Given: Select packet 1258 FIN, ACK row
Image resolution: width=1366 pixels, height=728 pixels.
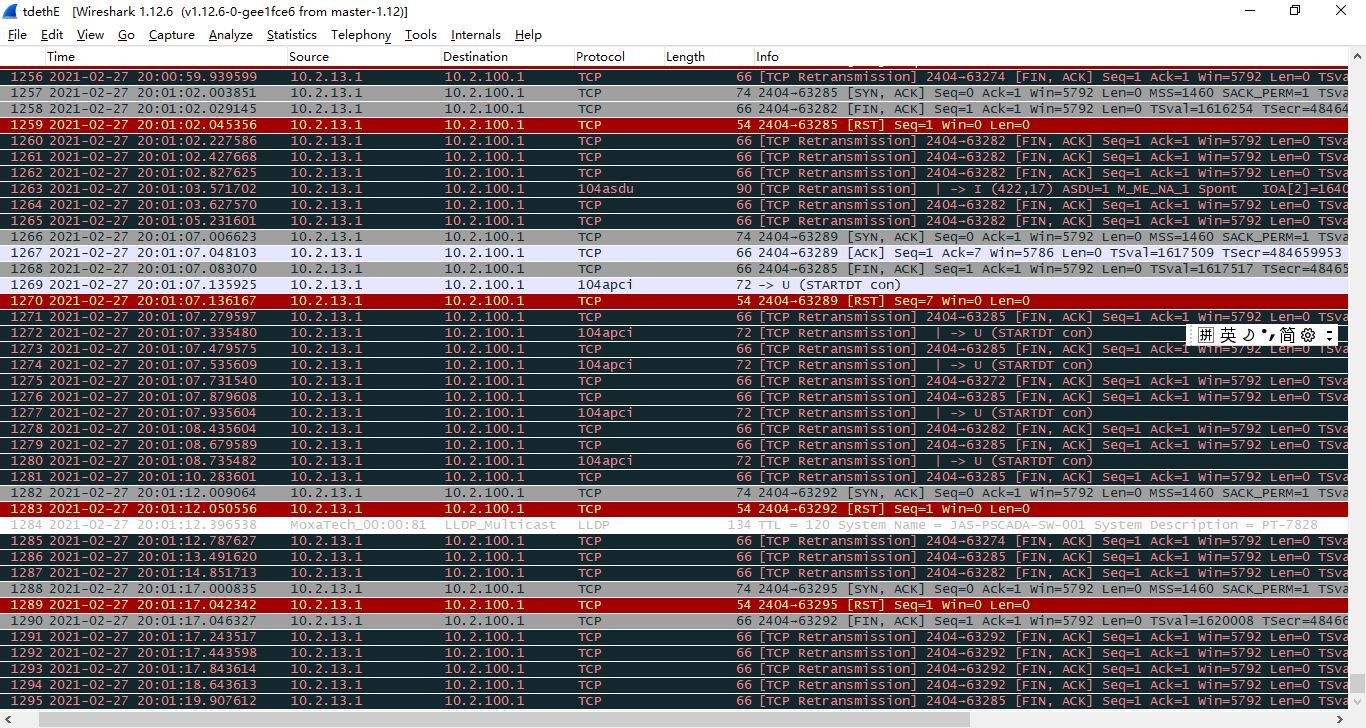Looking at the screenshot, I should pos(674,109).
